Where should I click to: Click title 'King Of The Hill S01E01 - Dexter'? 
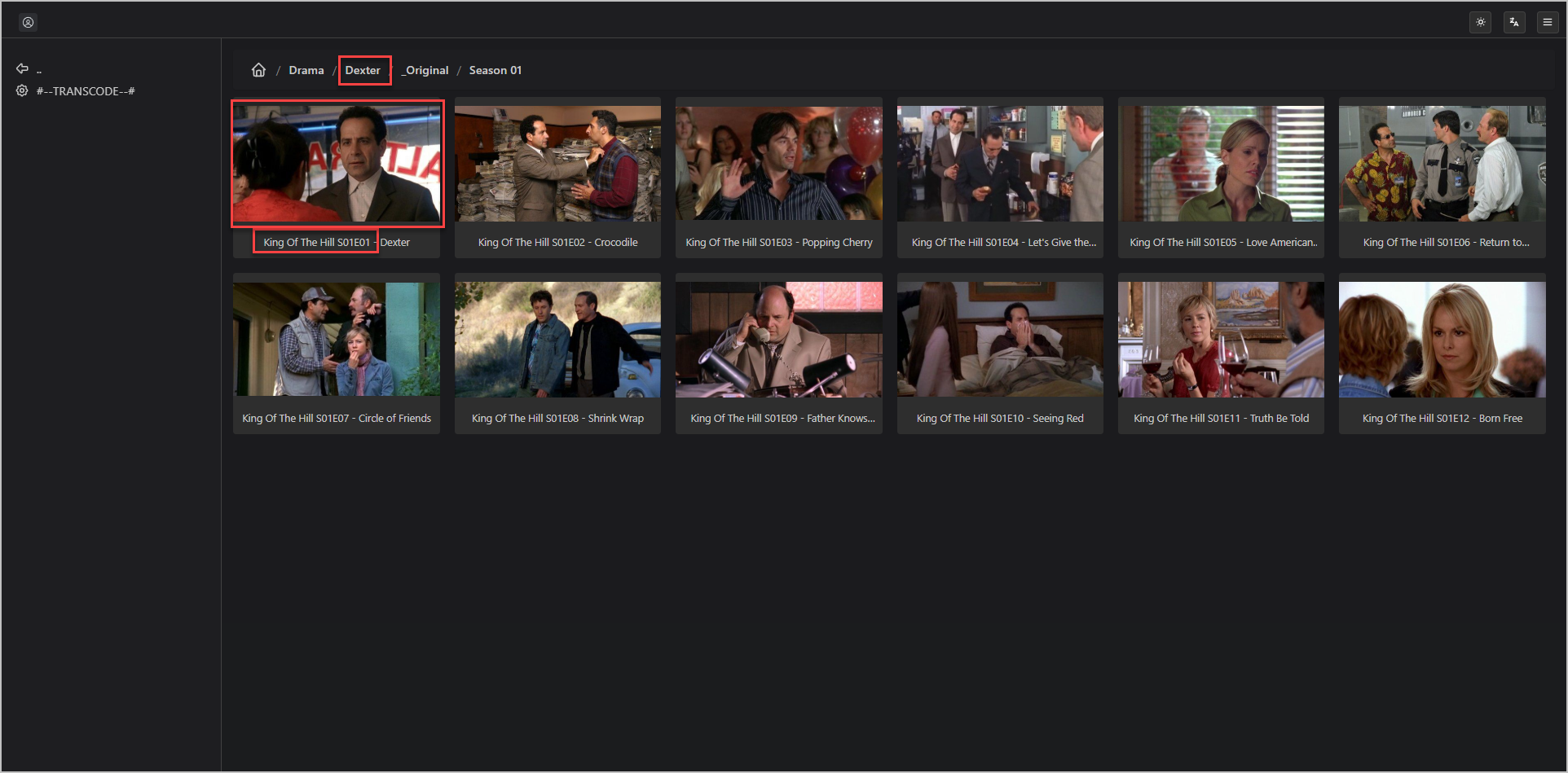[x=337, y=243]
